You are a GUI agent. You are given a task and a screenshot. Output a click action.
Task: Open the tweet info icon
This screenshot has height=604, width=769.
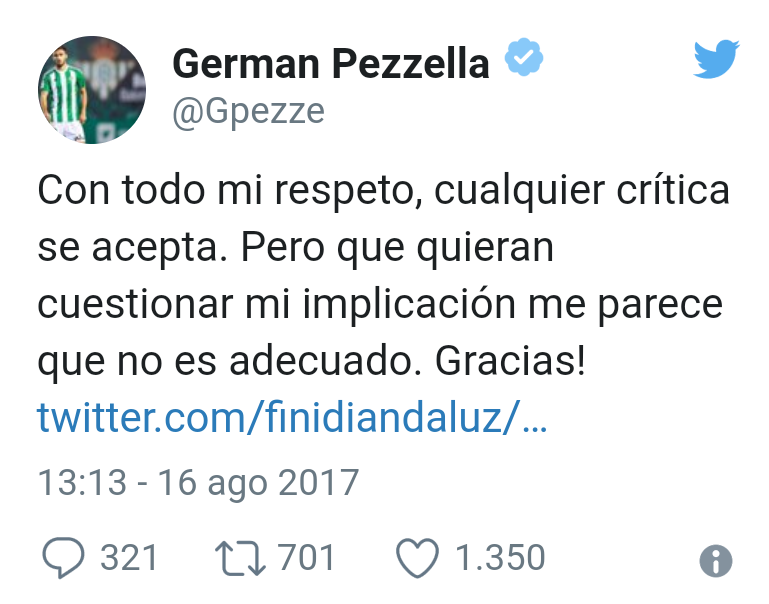click(x=716, y=561)
